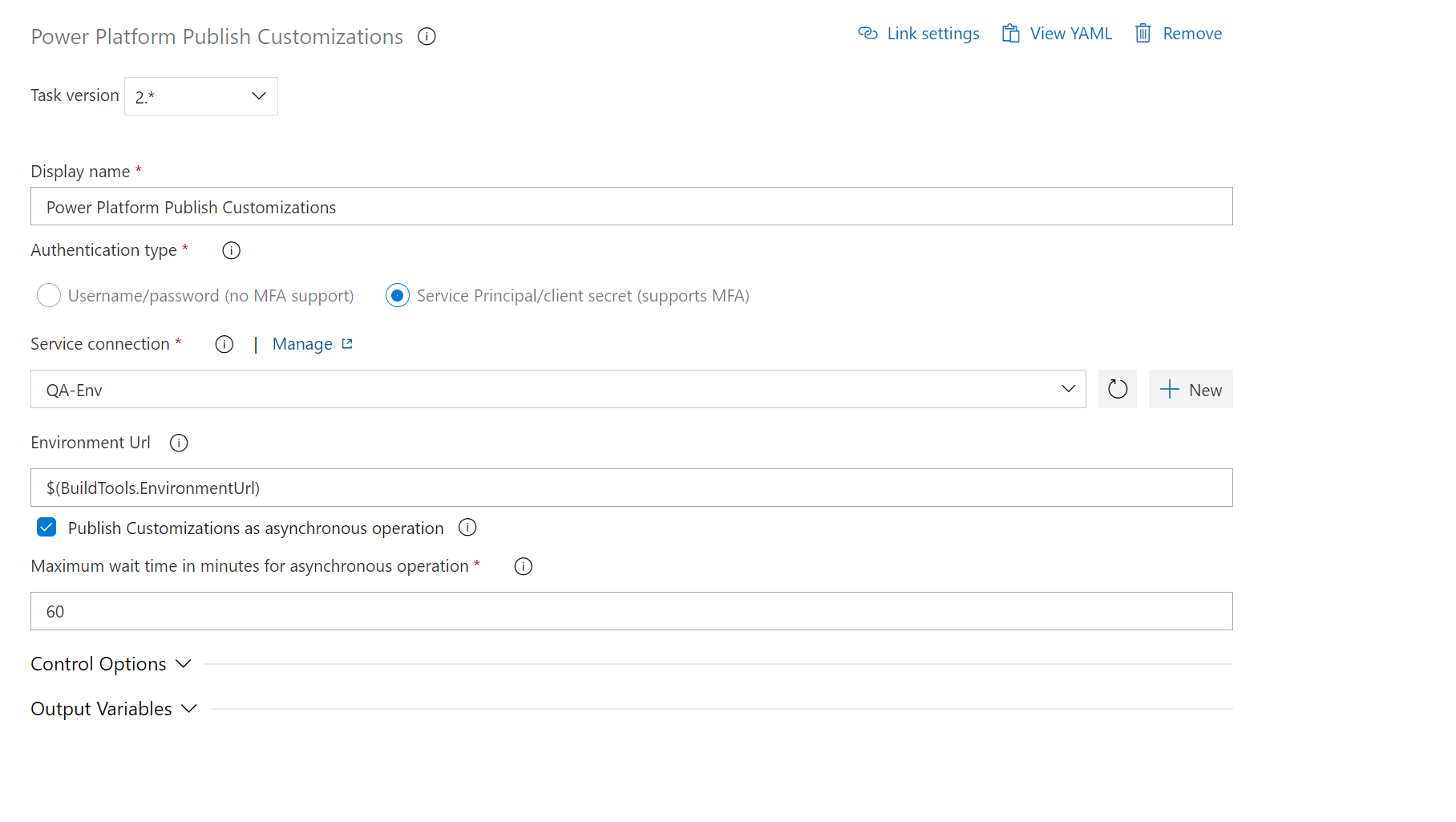The image size is (1456, 822).
Task: Select Username/password authentication
Action: pos(48,295)
